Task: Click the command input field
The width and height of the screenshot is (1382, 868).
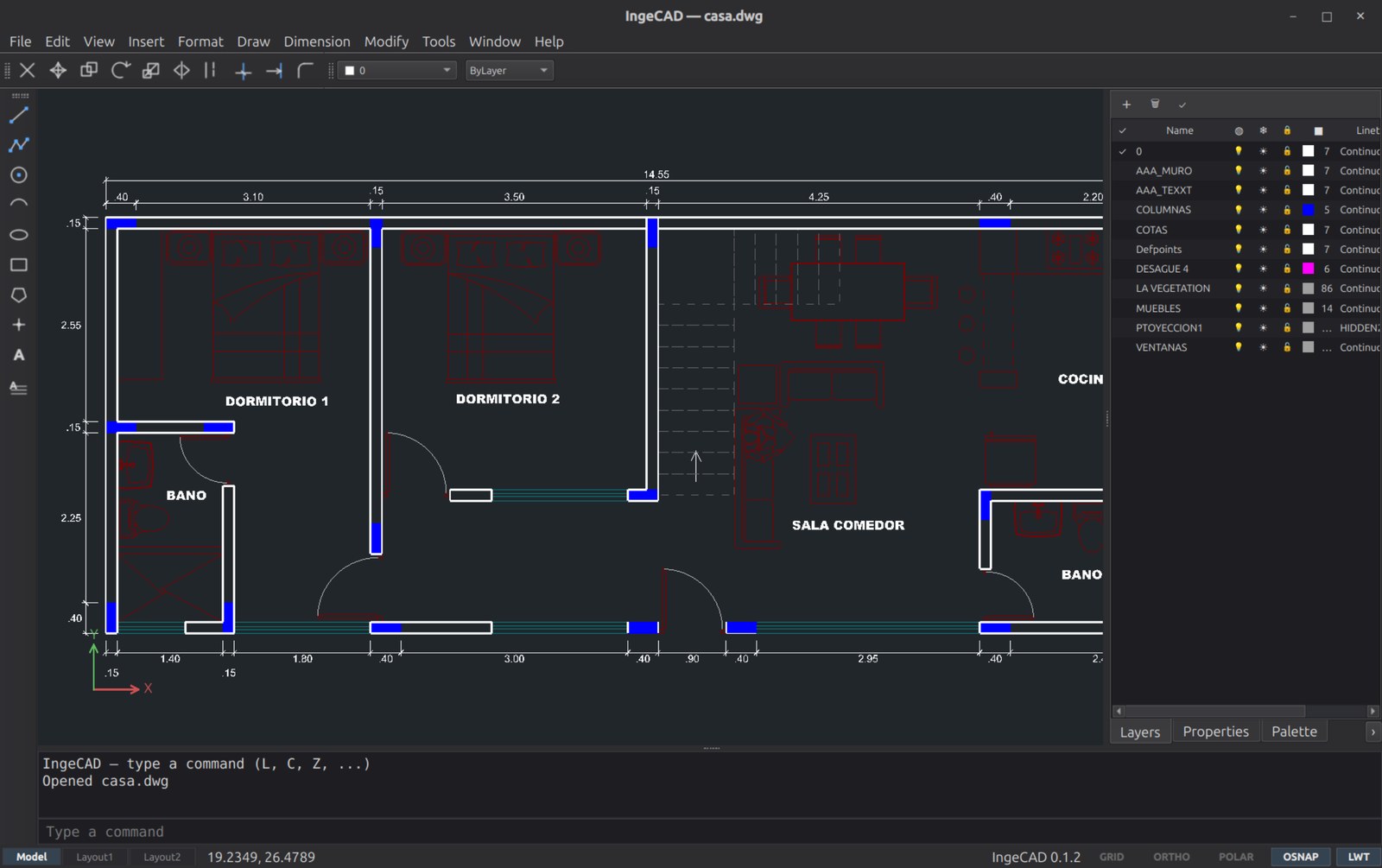Action: [708, 832]
